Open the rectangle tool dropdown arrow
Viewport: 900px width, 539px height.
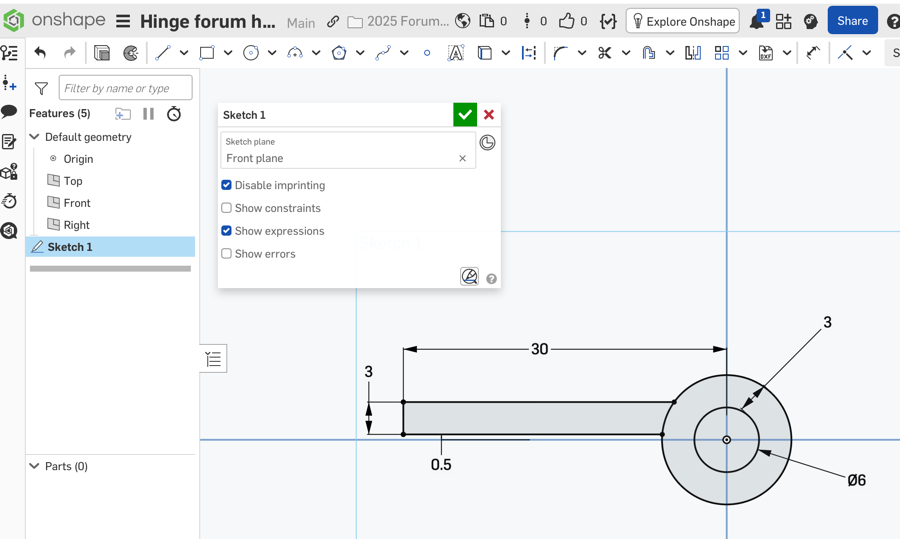pyautogui.click(x=228, y=53)
